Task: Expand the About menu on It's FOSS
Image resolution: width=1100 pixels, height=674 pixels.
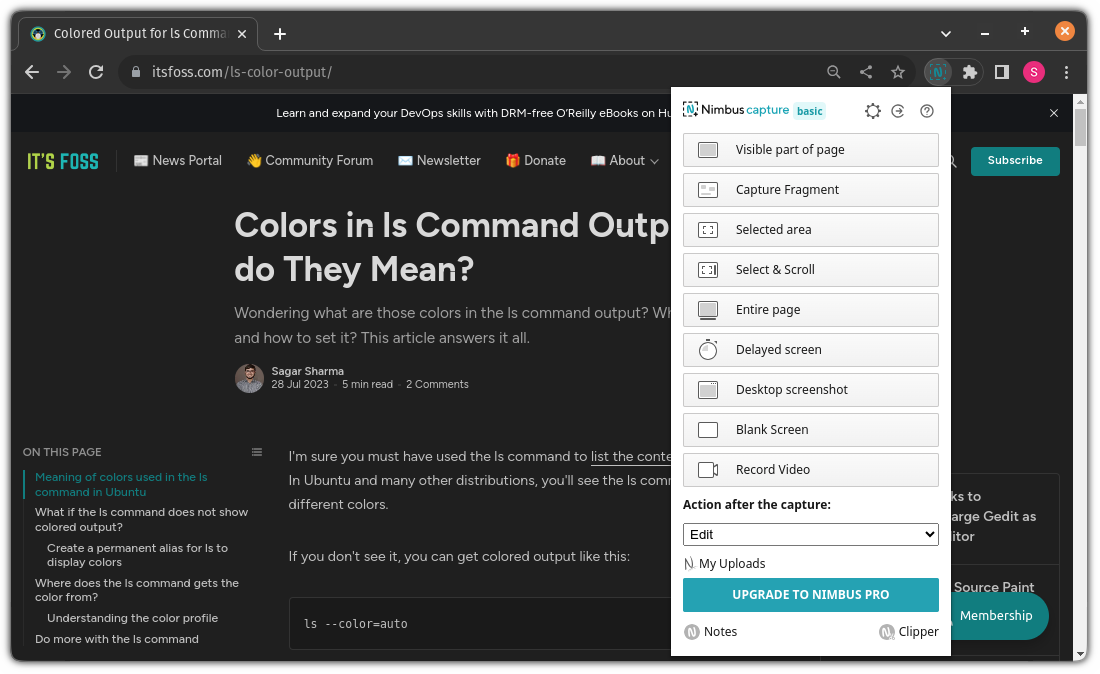Action: 624,160
